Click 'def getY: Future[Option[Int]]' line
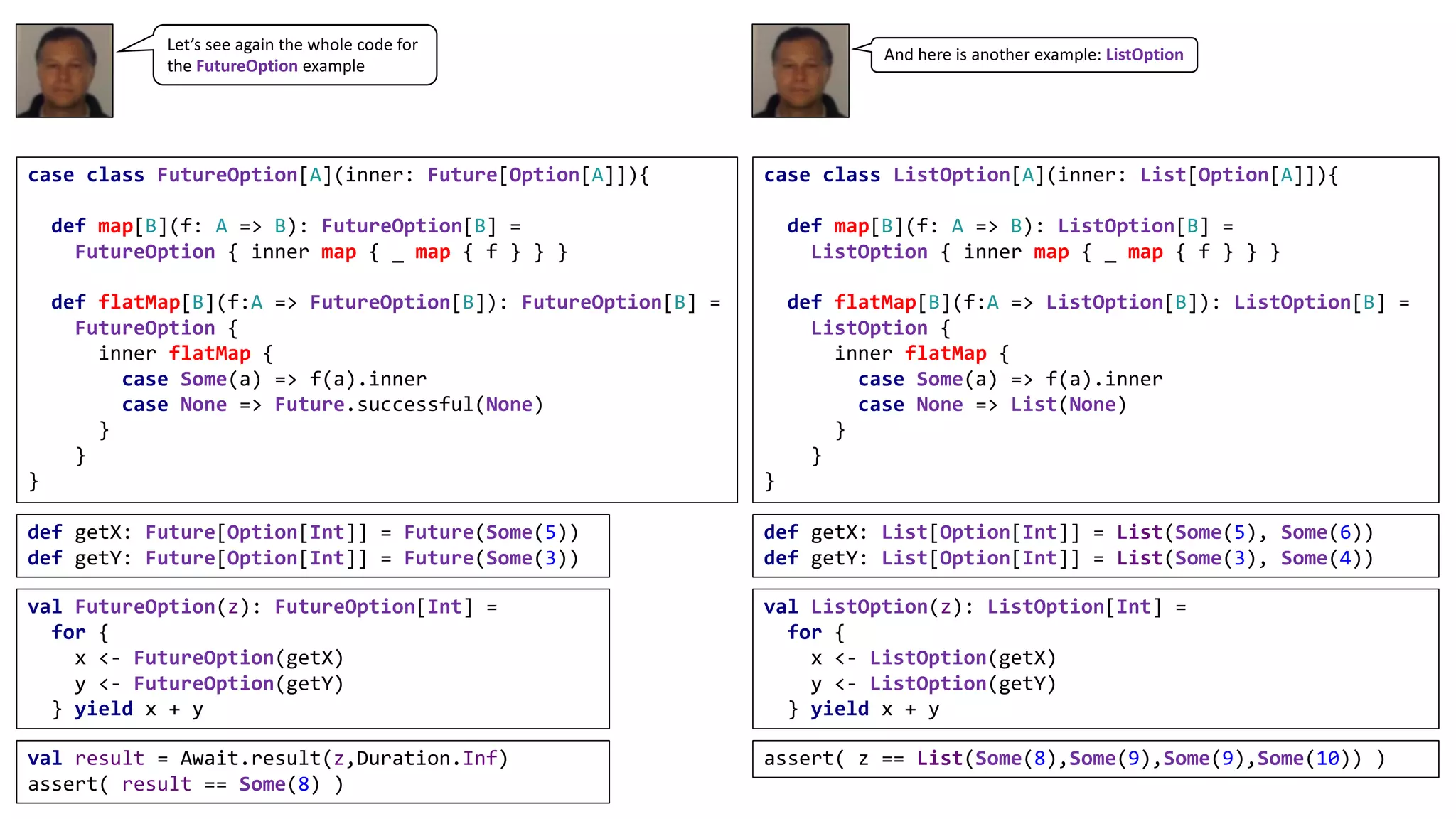 (x=304, y=558)
